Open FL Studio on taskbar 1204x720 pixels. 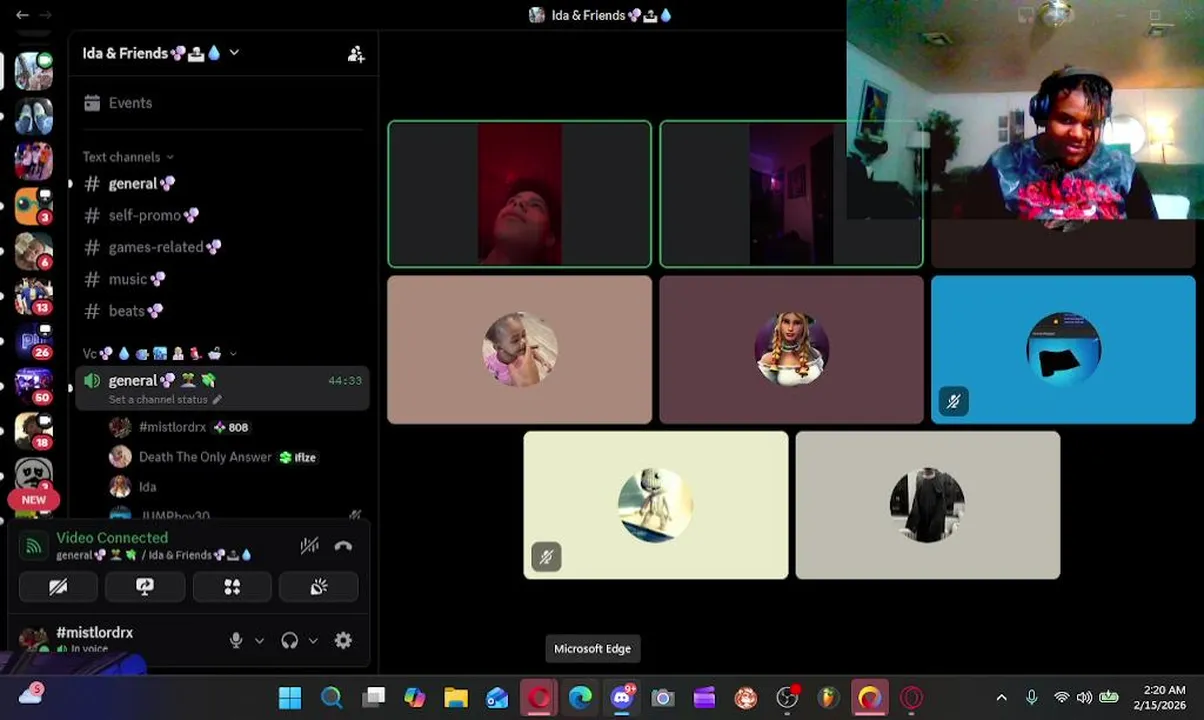[x=828, y=698]
